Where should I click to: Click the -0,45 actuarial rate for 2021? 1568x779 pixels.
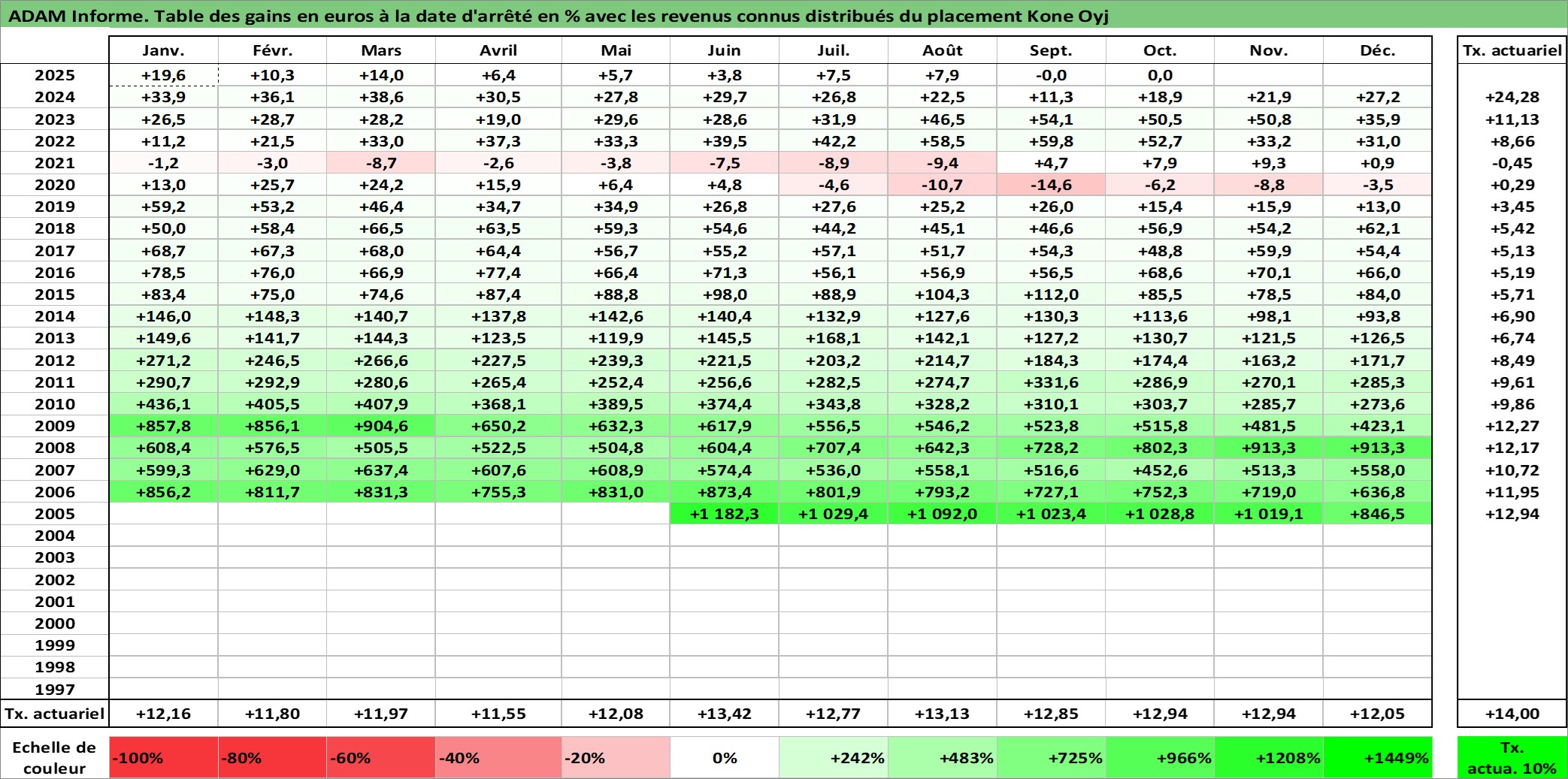coord(1512,163)
